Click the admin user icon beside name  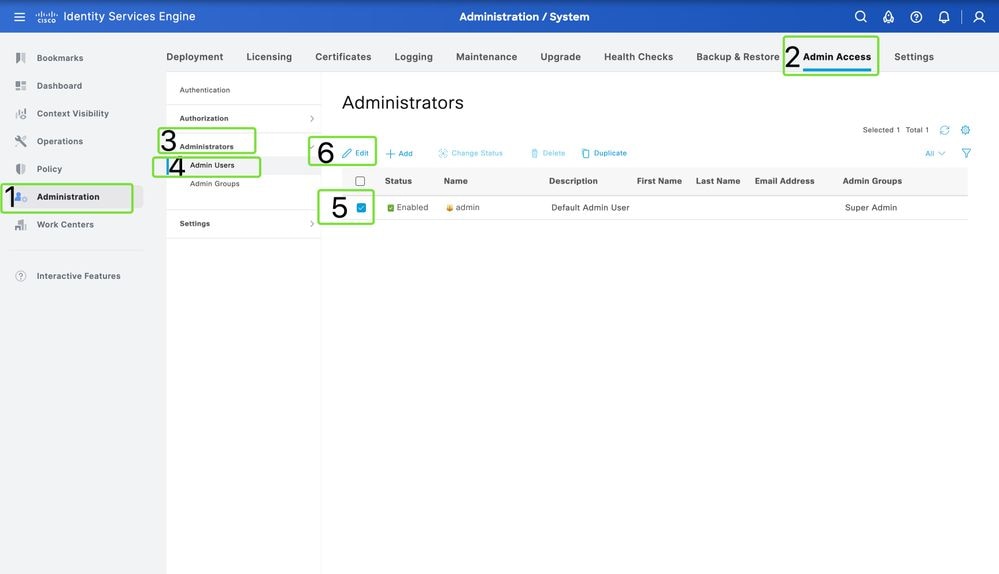pyautogui.click(x=449, y=208)
